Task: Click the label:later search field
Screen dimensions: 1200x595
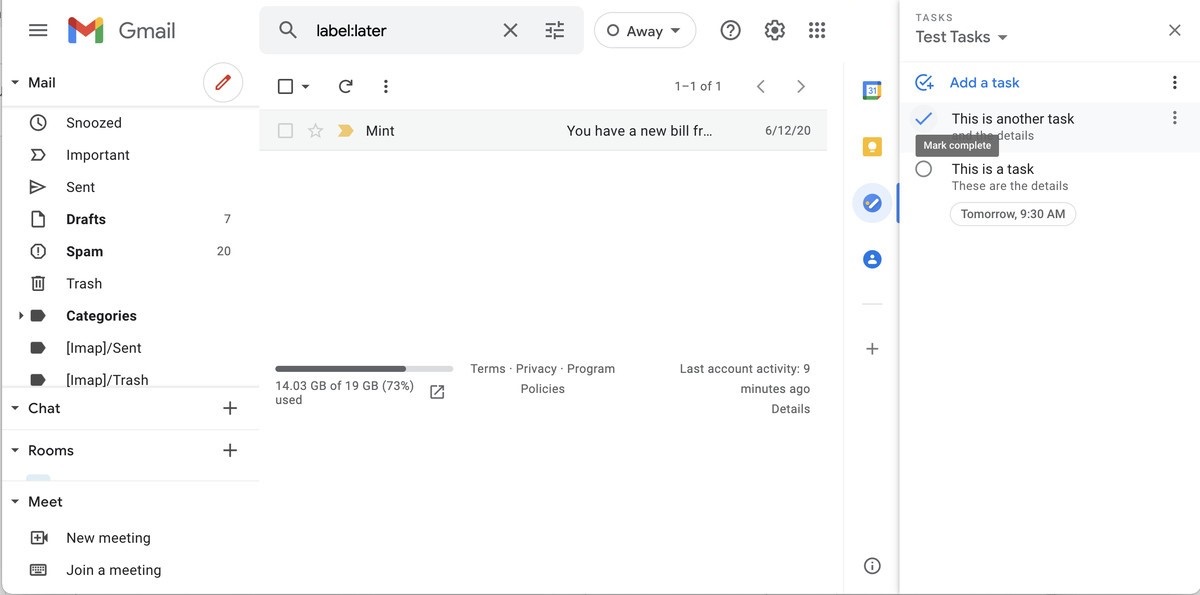Action: [x=400, y=31]
